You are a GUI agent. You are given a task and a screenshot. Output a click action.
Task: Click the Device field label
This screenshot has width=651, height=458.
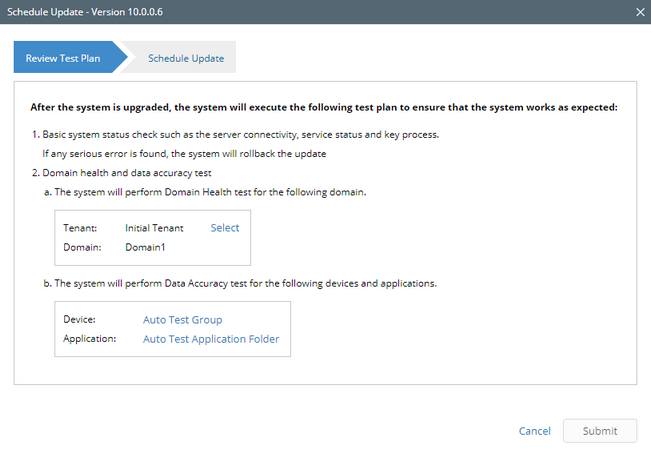[x=79, y=320]
